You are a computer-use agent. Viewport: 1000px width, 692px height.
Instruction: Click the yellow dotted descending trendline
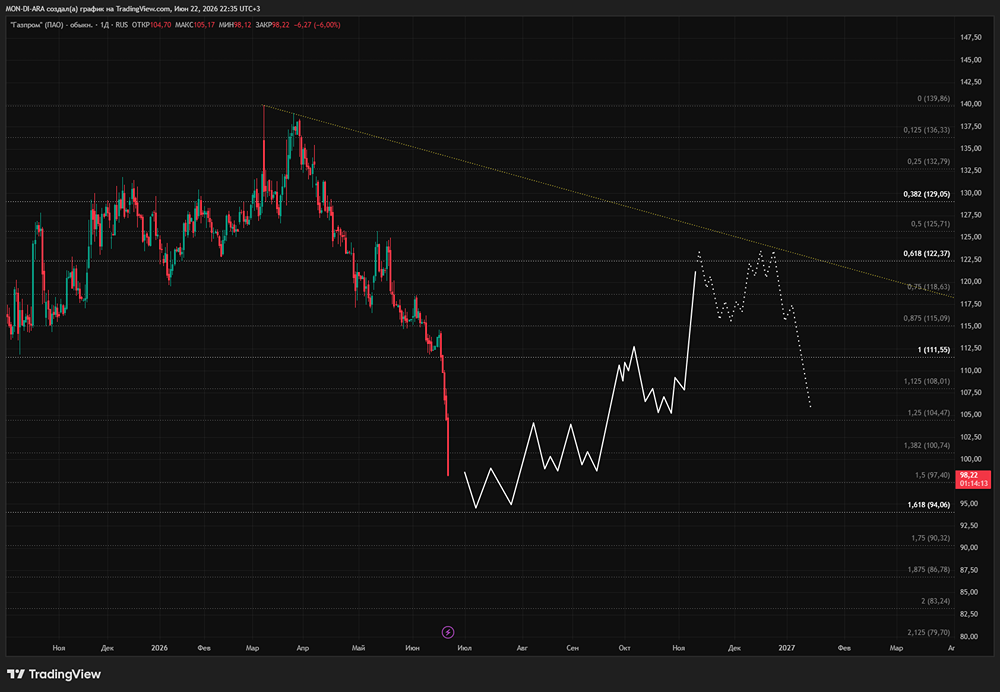[x=609, y=202]
